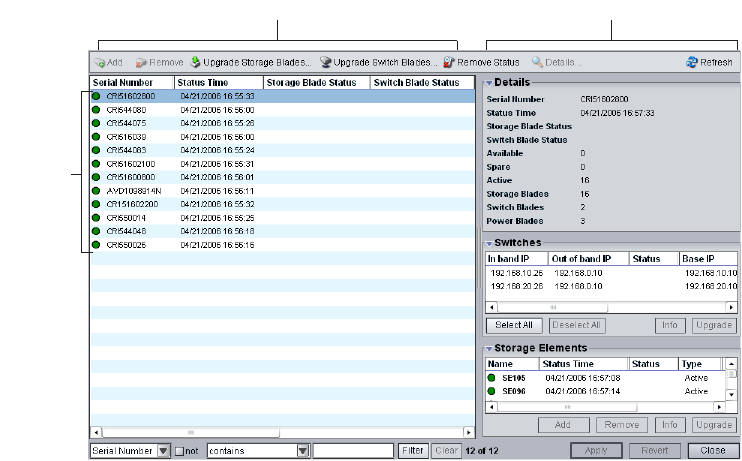Toggle the 'not' filter checkbox
Image resolution: width=742 pixels, height=461 pixels.
coord(180,451)
